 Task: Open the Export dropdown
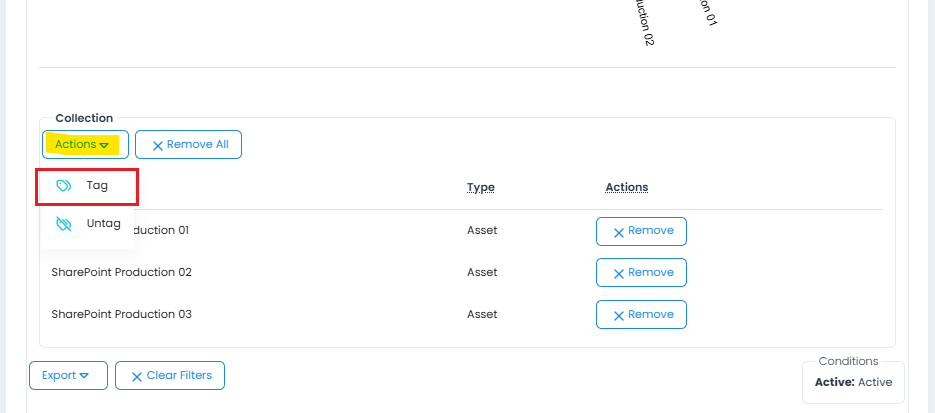pyautogui.click(x=66, y=376)
